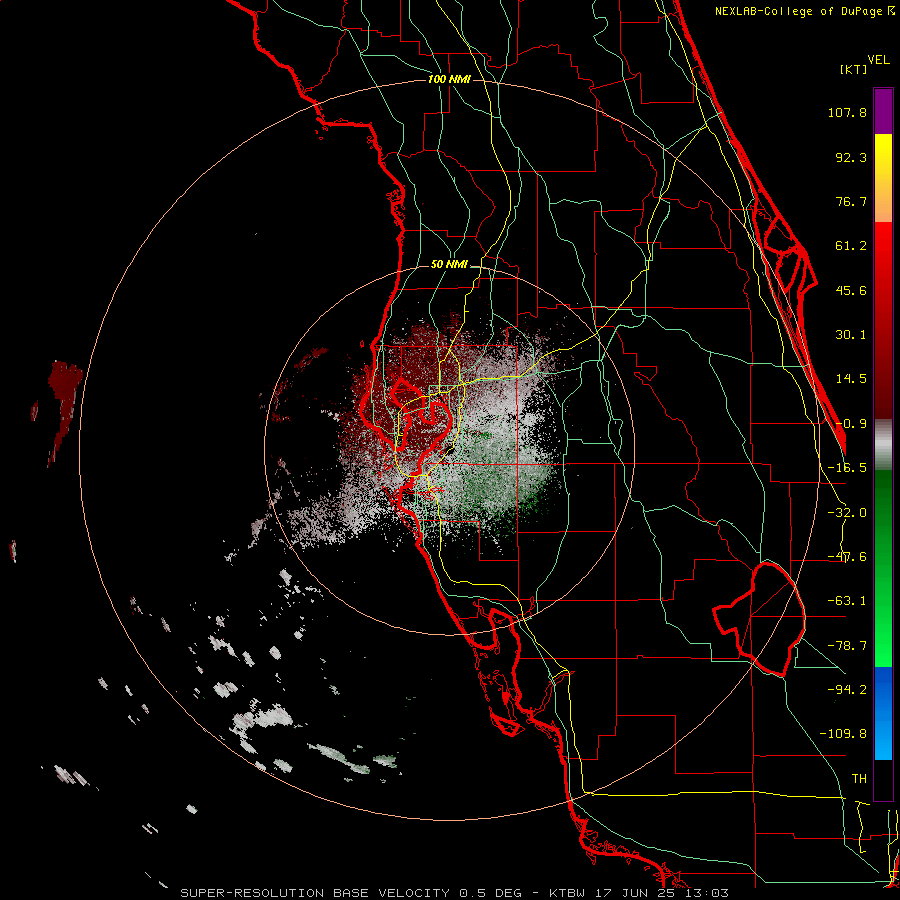Select the -47.6 legend value

[x=847, y=557]
